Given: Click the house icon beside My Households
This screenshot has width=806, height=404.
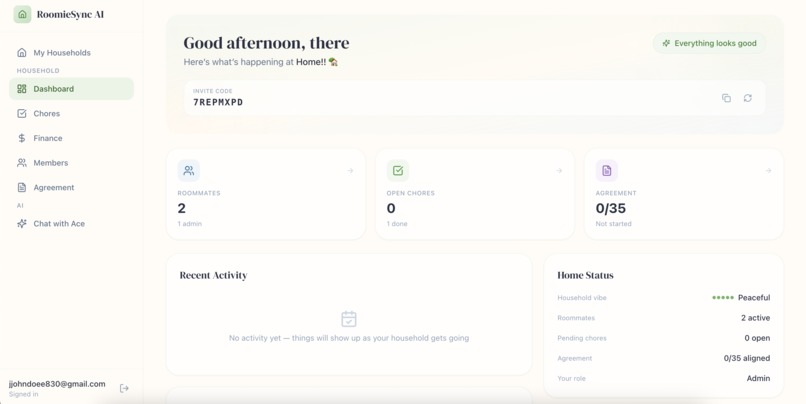Looking at the screenshot, I should pos(22,52).
